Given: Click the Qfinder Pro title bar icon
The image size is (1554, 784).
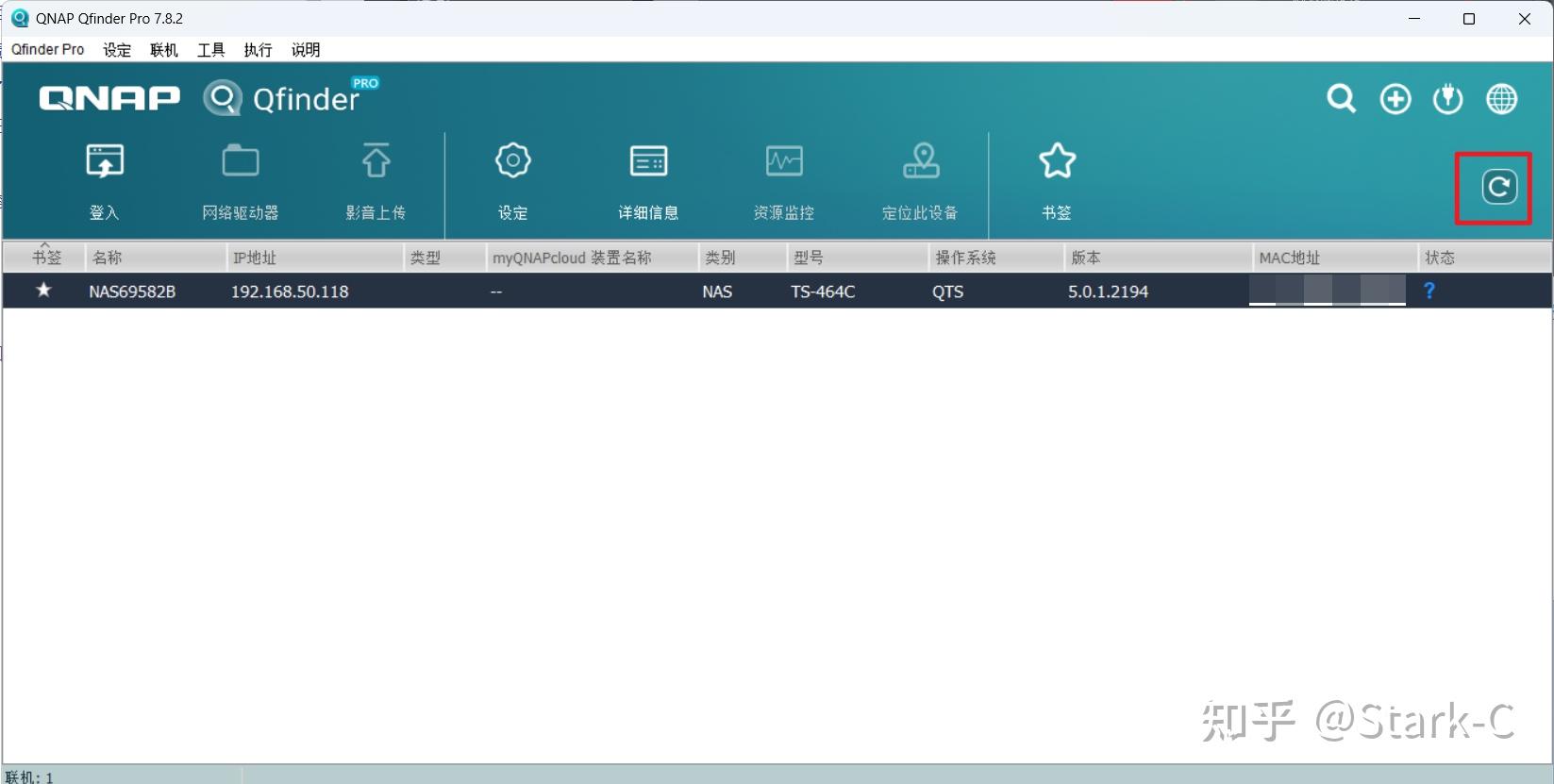Looking at the screenshot, I should click(19, 18).
